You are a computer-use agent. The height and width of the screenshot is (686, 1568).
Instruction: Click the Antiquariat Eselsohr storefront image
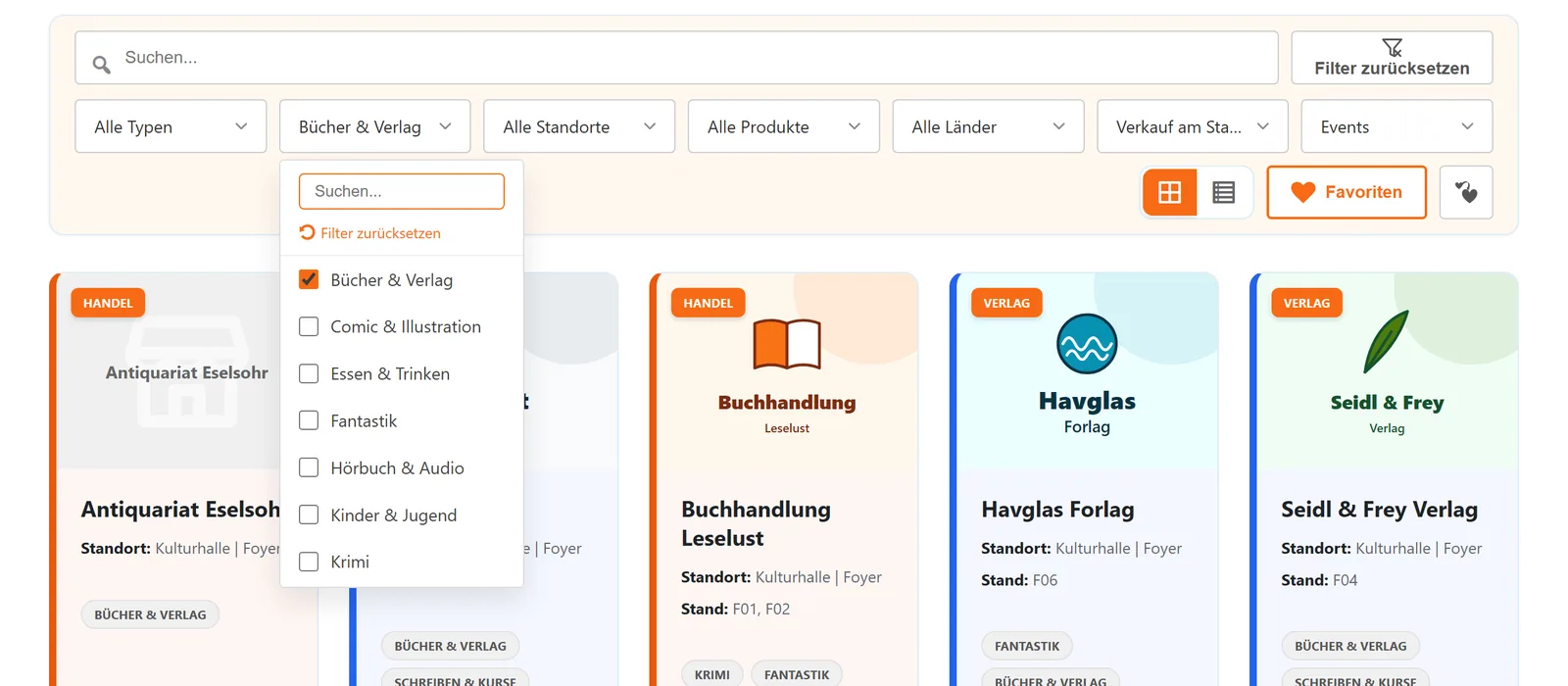[x=187, y=371]
